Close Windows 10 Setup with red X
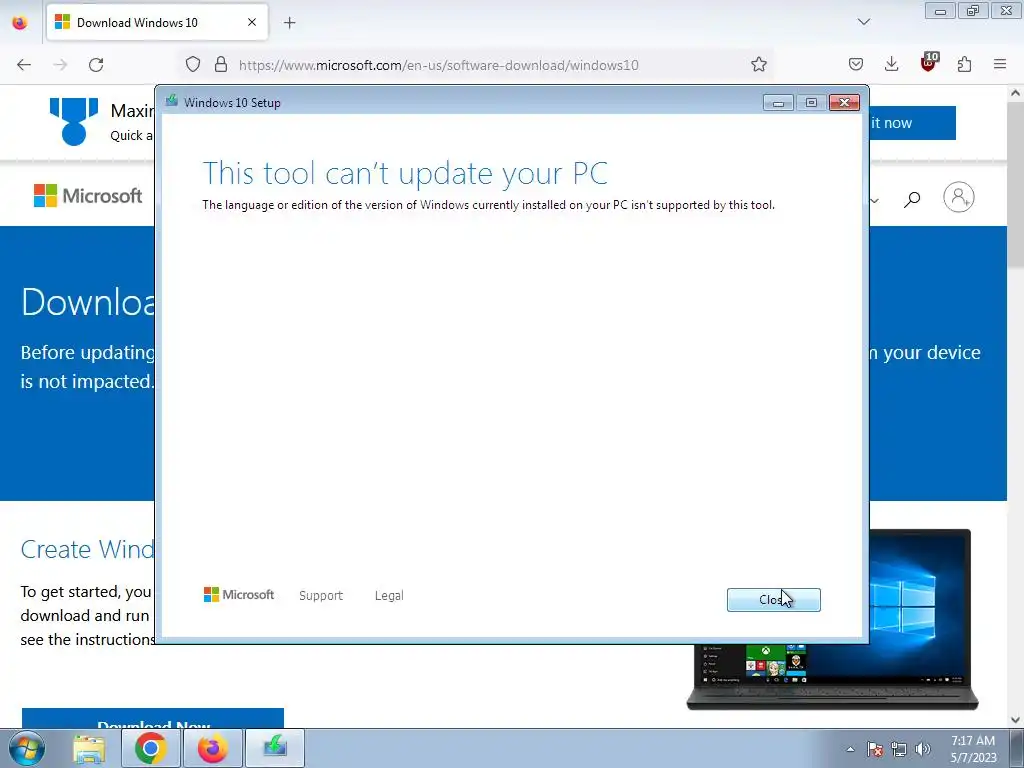 point(844,103)
